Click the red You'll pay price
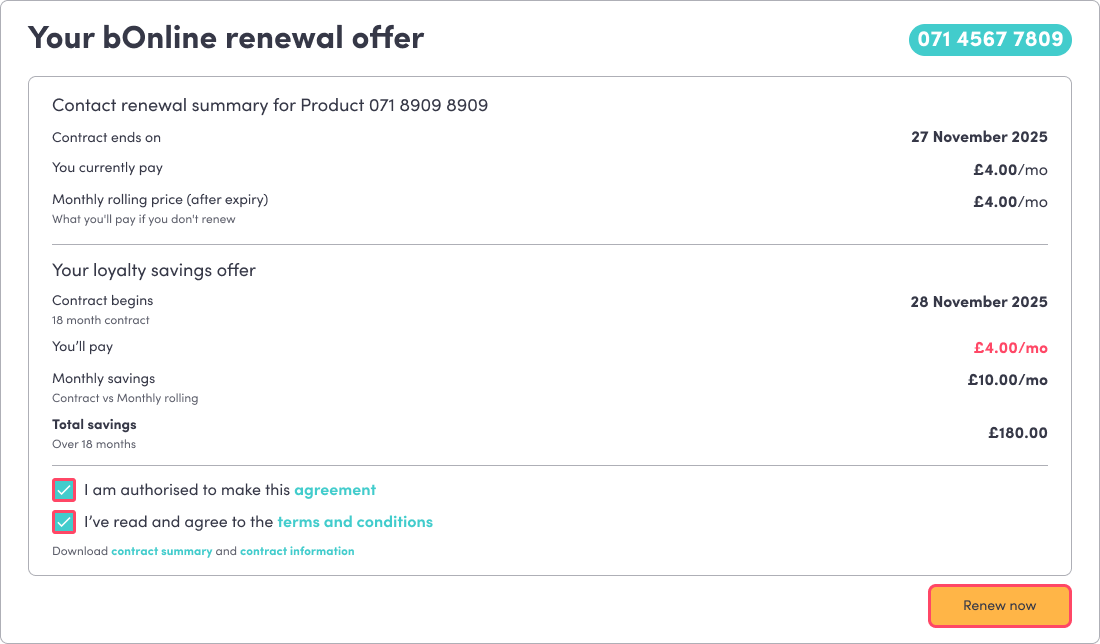Viewport: 1100px width, 644px height. (x=1010, y=348)
